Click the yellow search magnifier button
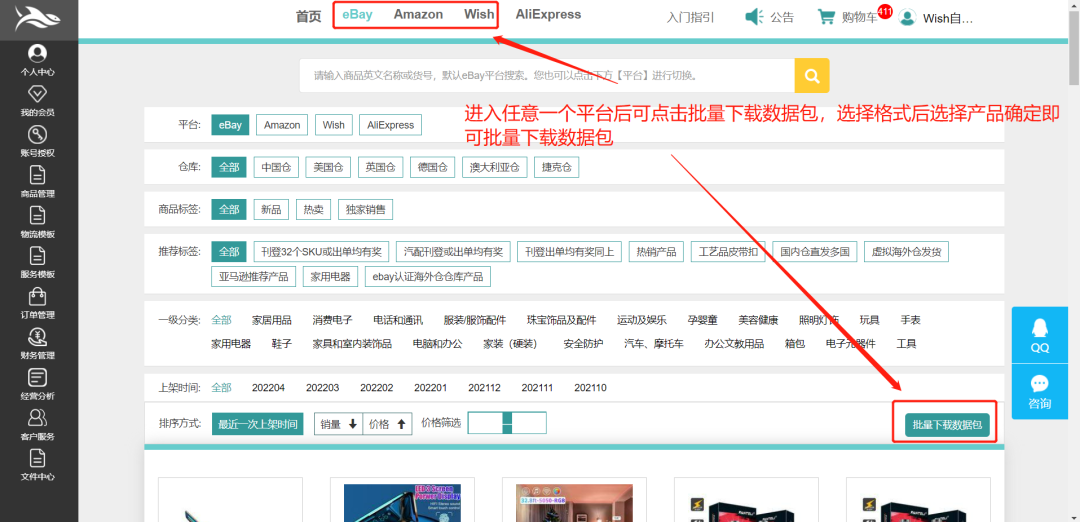This screenshot has height=522, width=1080. 812,75
